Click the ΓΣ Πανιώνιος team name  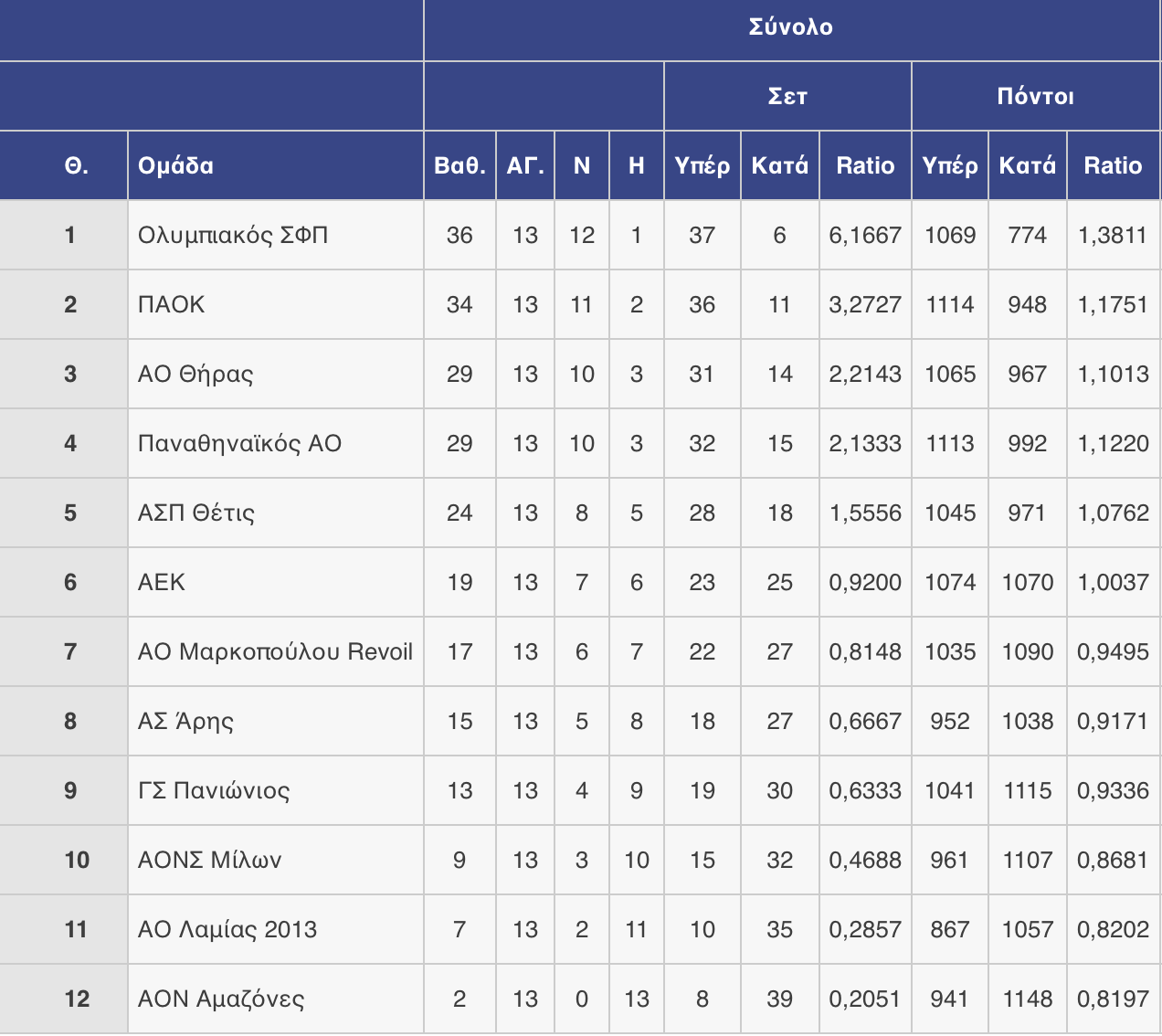pyautogui.click(x=214, y=790)
